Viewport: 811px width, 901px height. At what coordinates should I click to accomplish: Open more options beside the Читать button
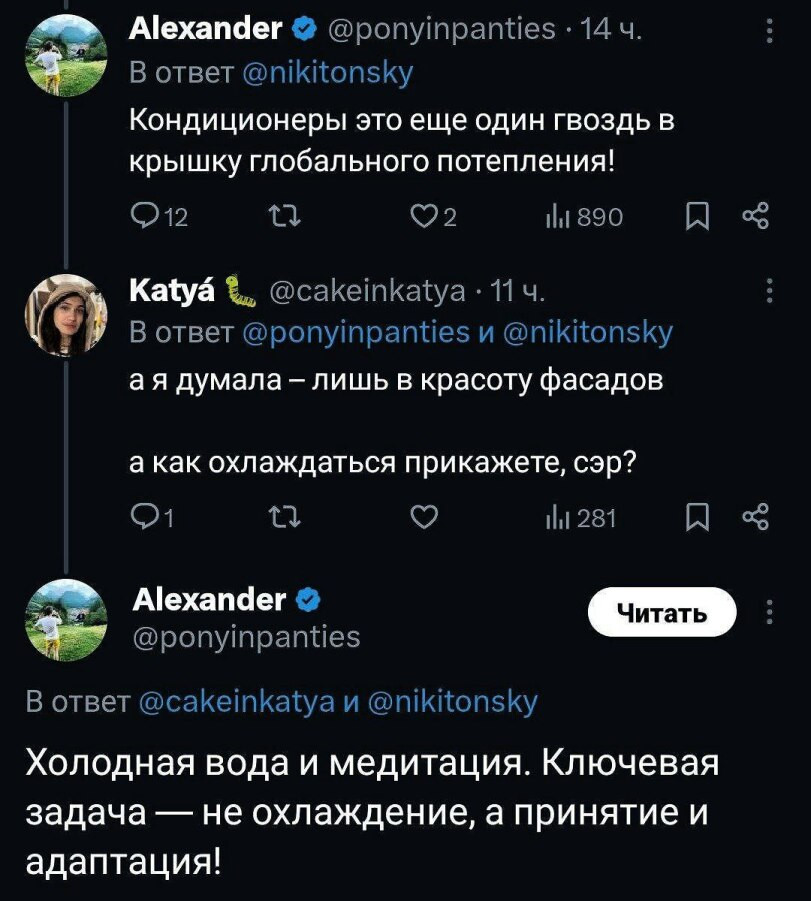pos(768,612)
